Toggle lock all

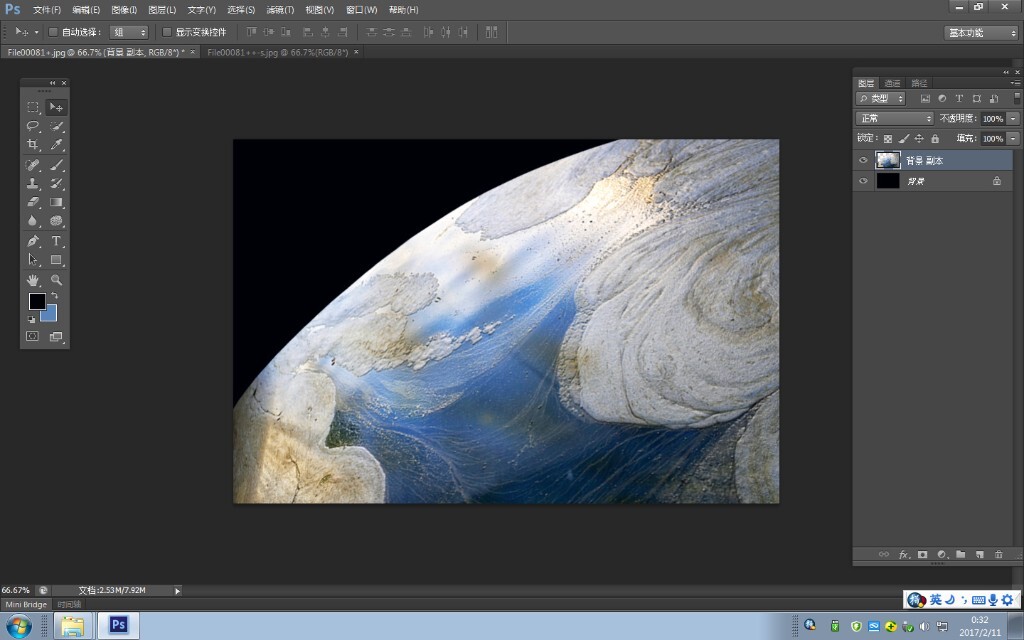[935, 138]
